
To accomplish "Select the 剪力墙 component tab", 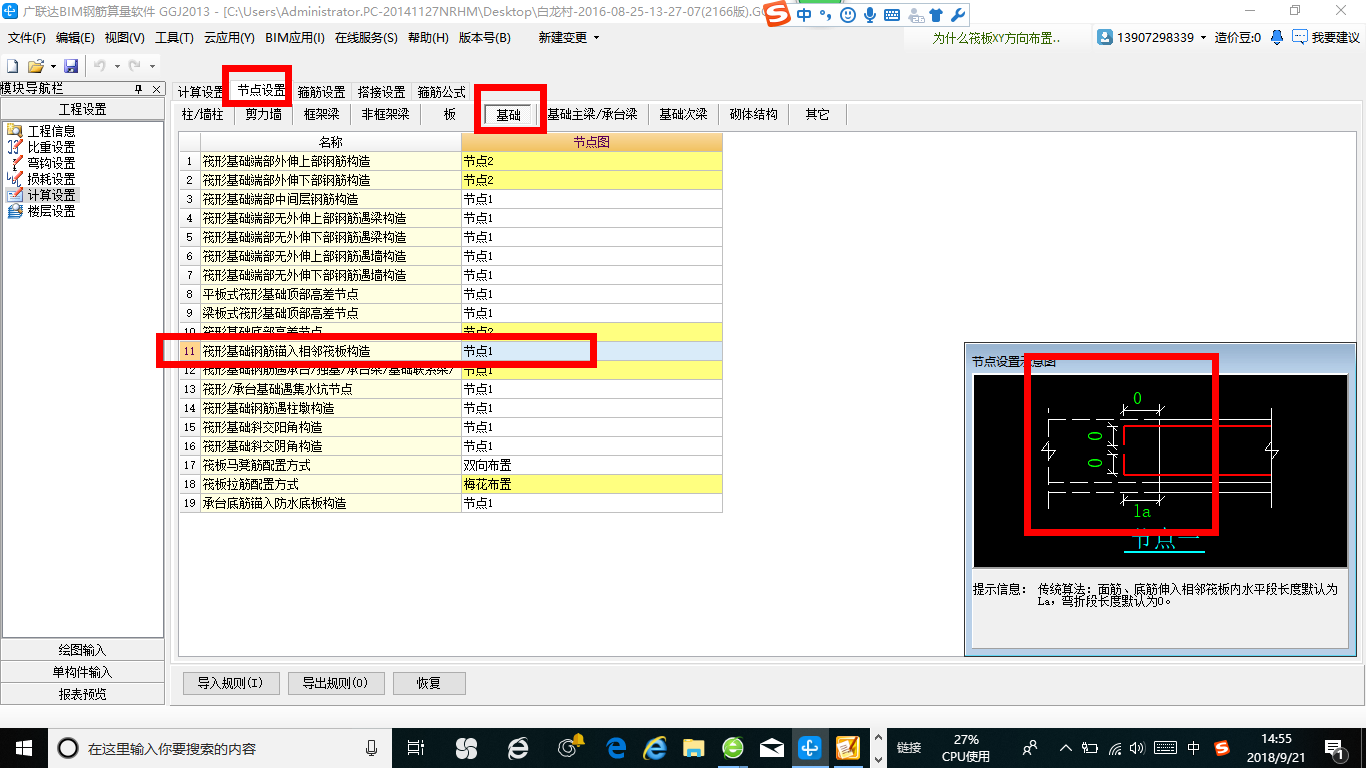I will pyautogui.click(x=263, y=114).
